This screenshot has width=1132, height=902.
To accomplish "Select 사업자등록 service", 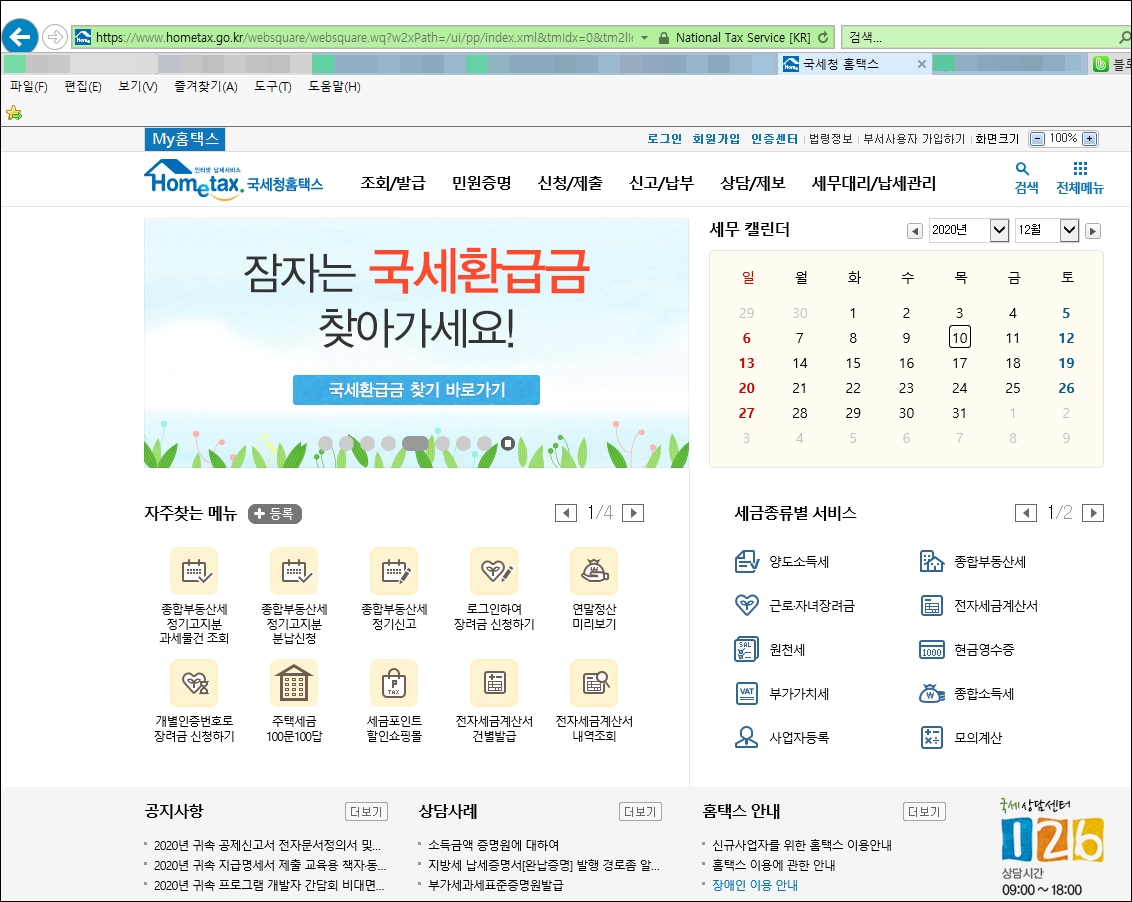I will 782,737.
